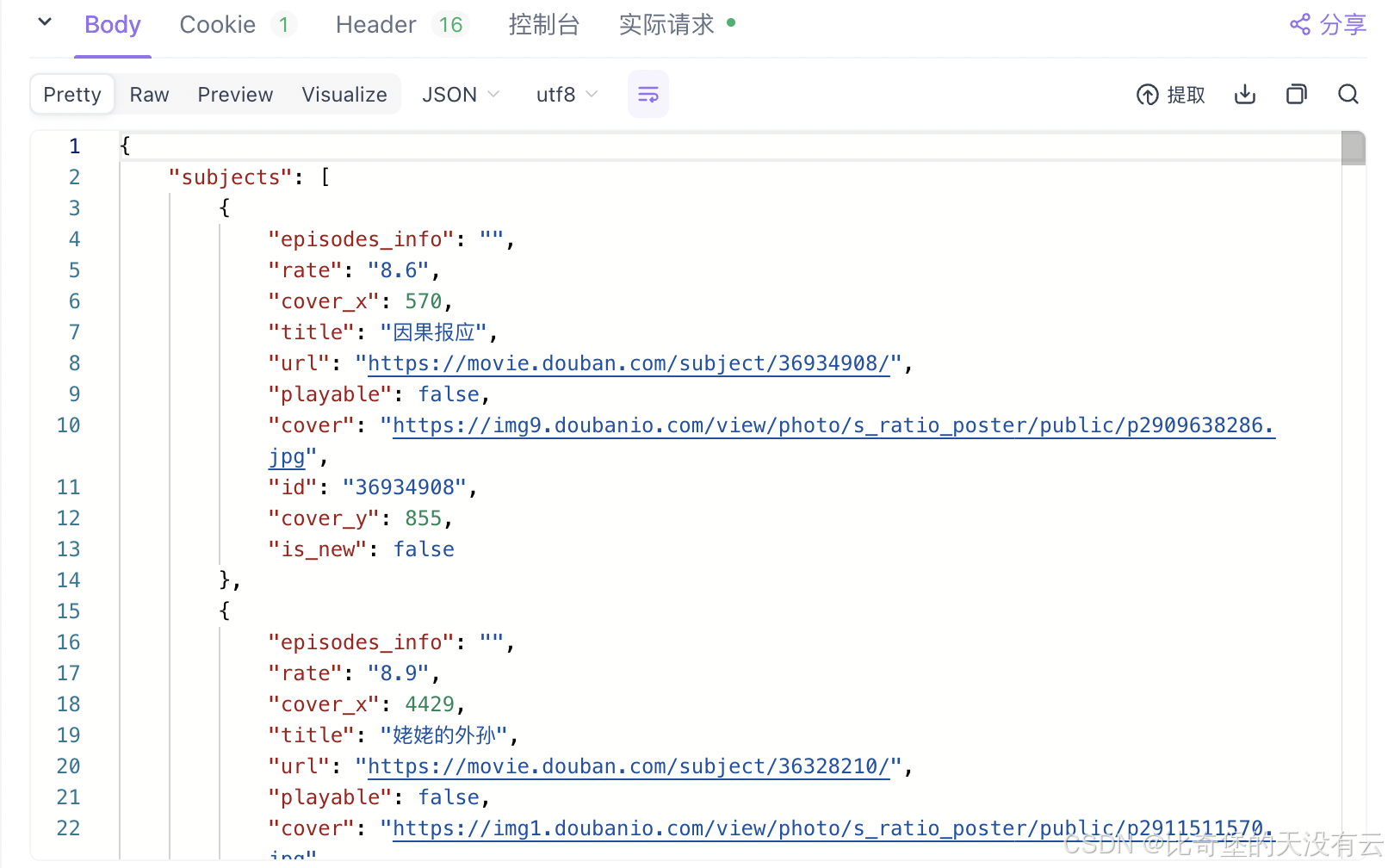Click the search icon in response toolbar
Viewport: 1388px width, 868px height.
1348,95
